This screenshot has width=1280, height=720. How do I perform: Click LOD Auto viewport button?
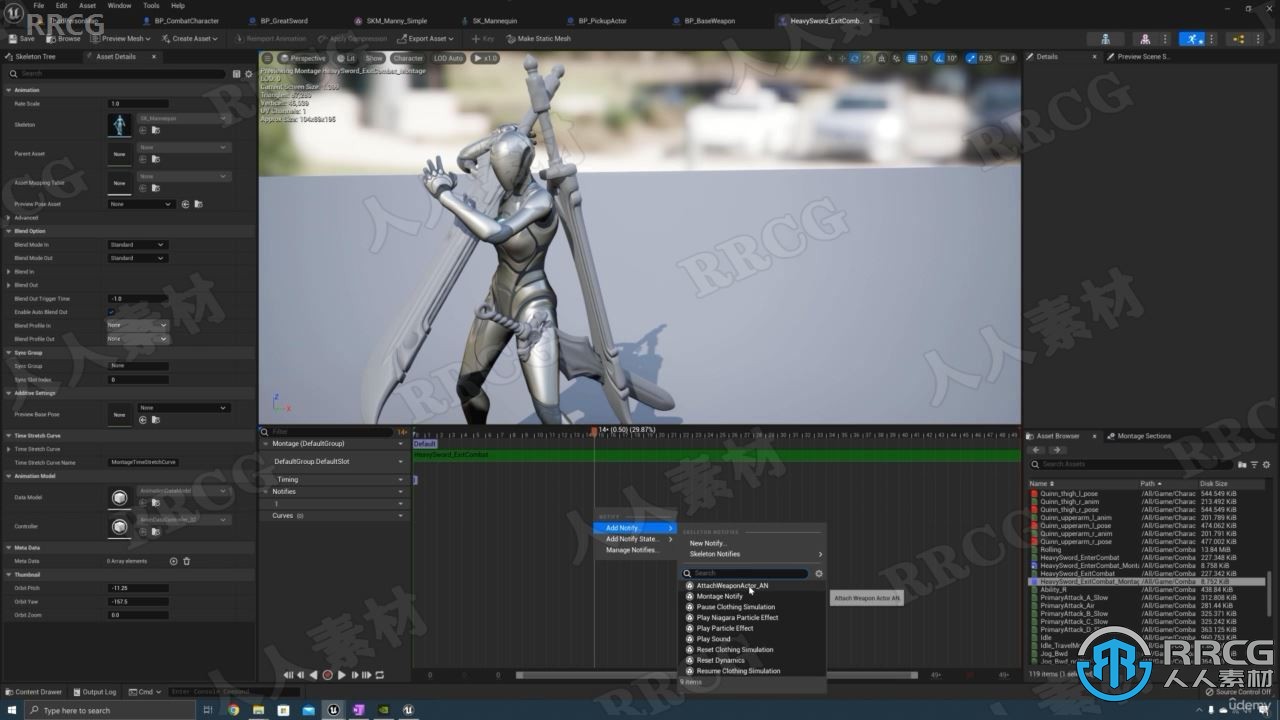click(449, 58)
